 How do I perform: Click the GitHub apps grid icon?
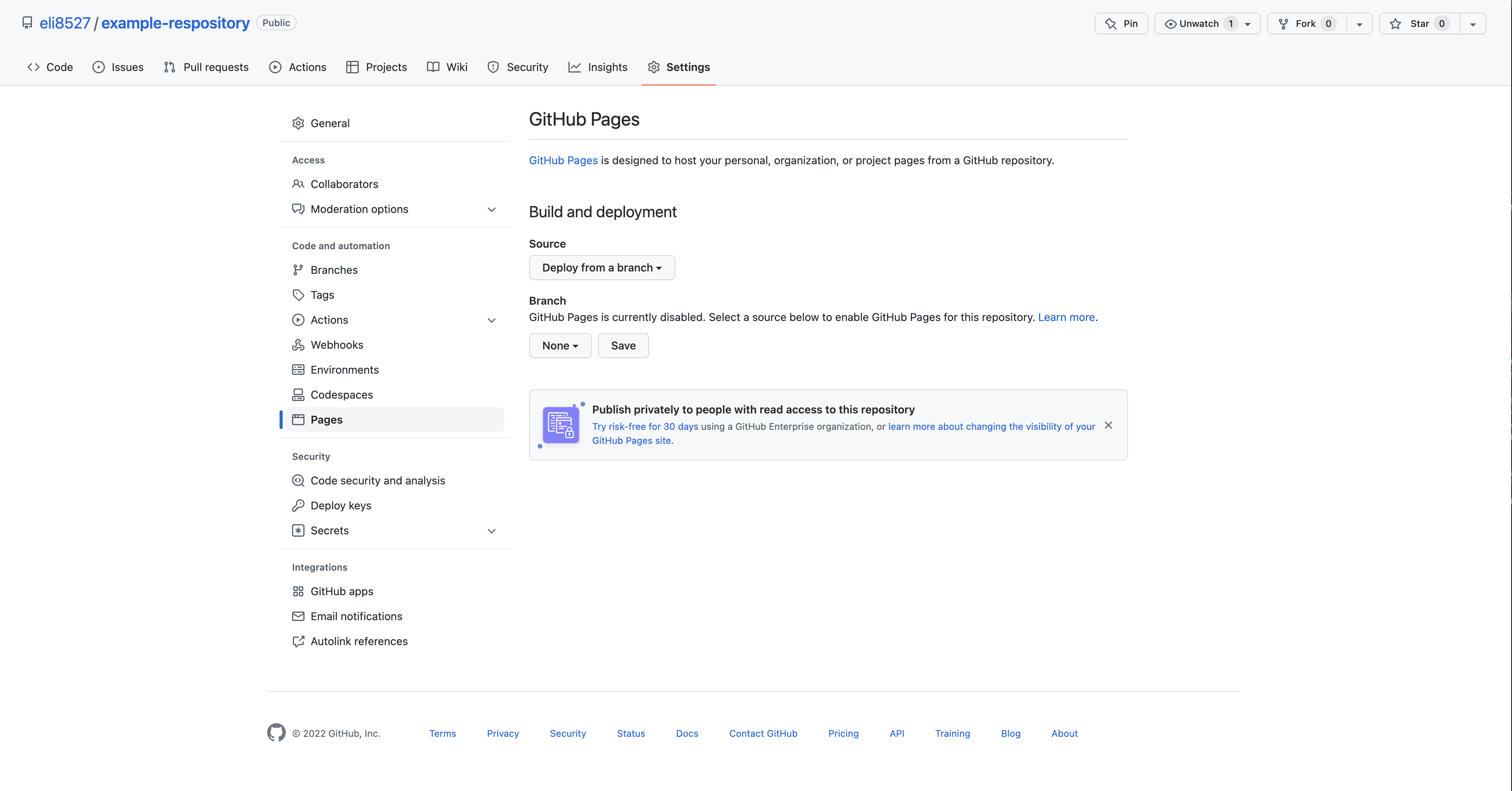tap(298, 591)
